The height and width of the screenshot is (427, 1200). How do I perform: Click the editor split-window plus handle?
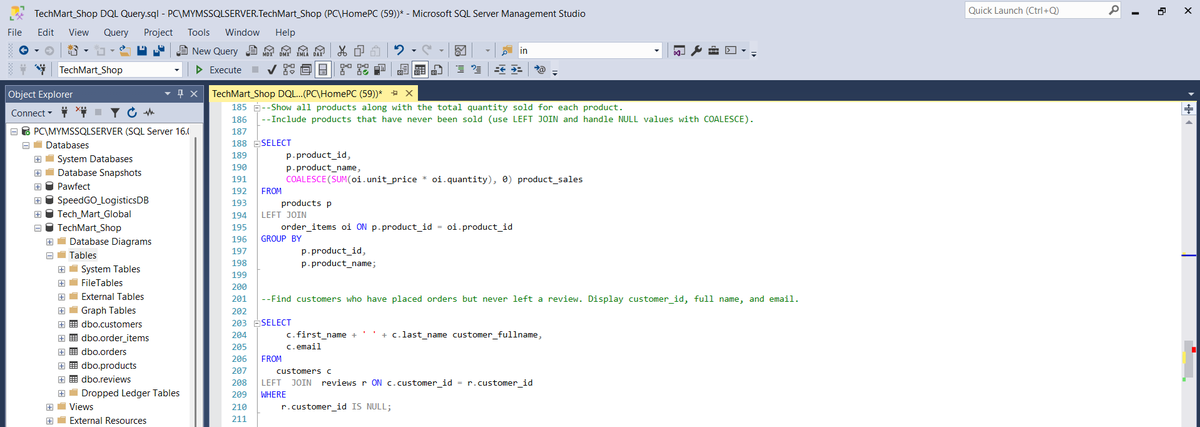[1188, 108]
